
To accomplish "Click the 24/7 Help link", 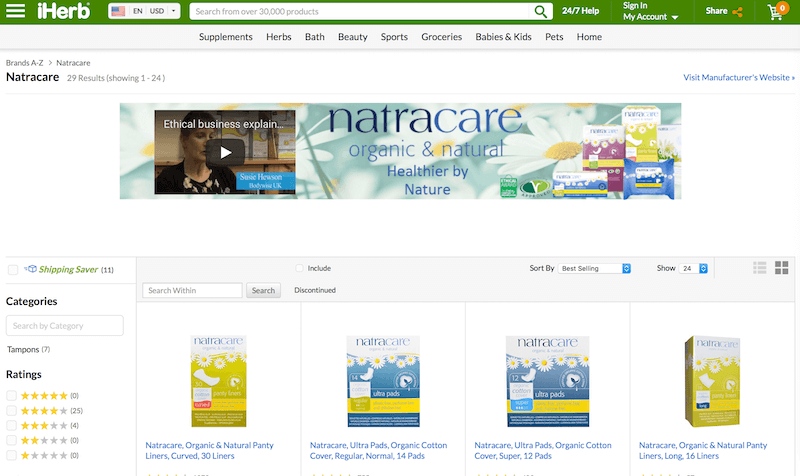I will coord(581,11).
